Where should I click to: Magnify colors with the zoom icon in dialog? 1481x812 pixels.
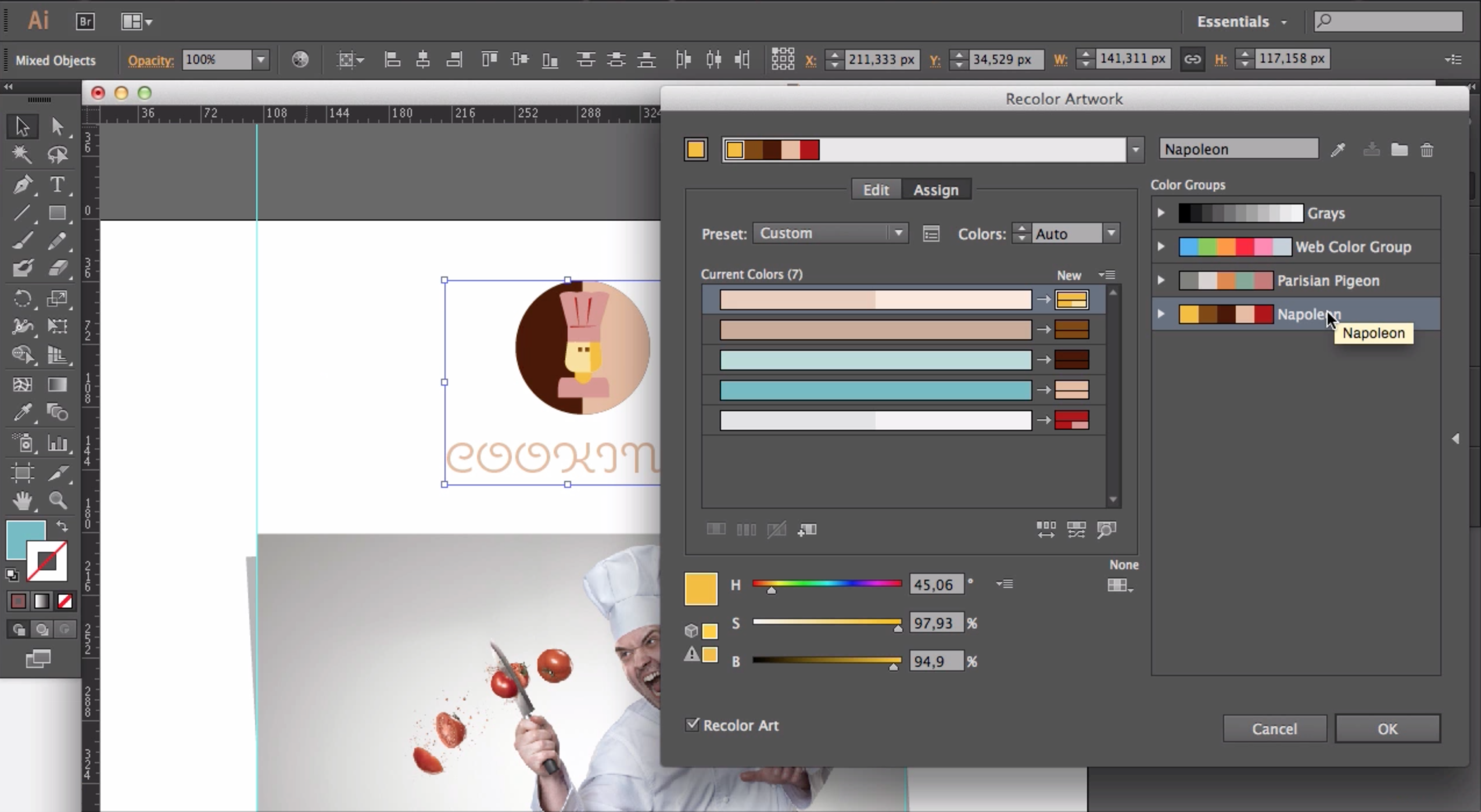click(1105, 530)
